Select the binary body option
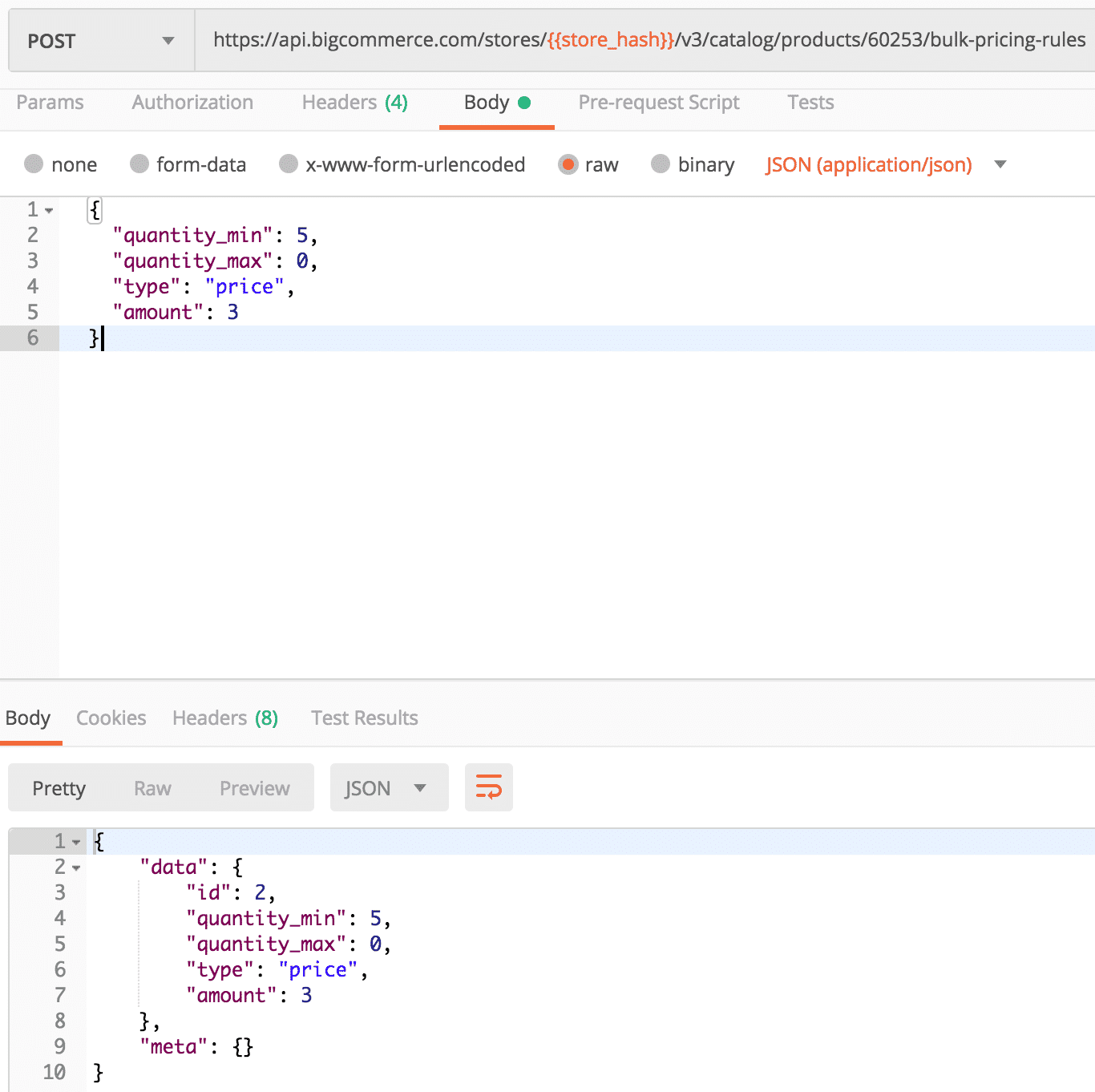This screenshot has height=1092, width=1095. click(x=661, y=164)
